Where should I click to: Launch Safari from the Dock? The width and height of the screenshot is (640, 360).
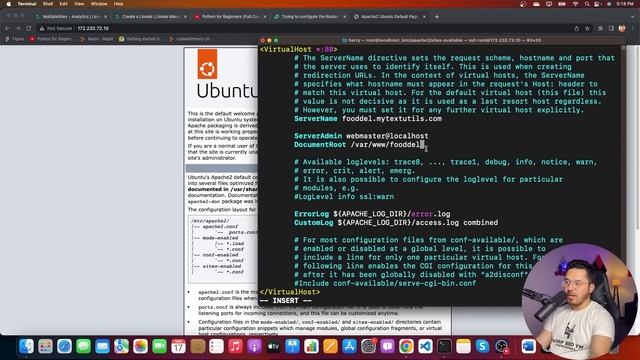pyautogui.click(x=64, y=347)
